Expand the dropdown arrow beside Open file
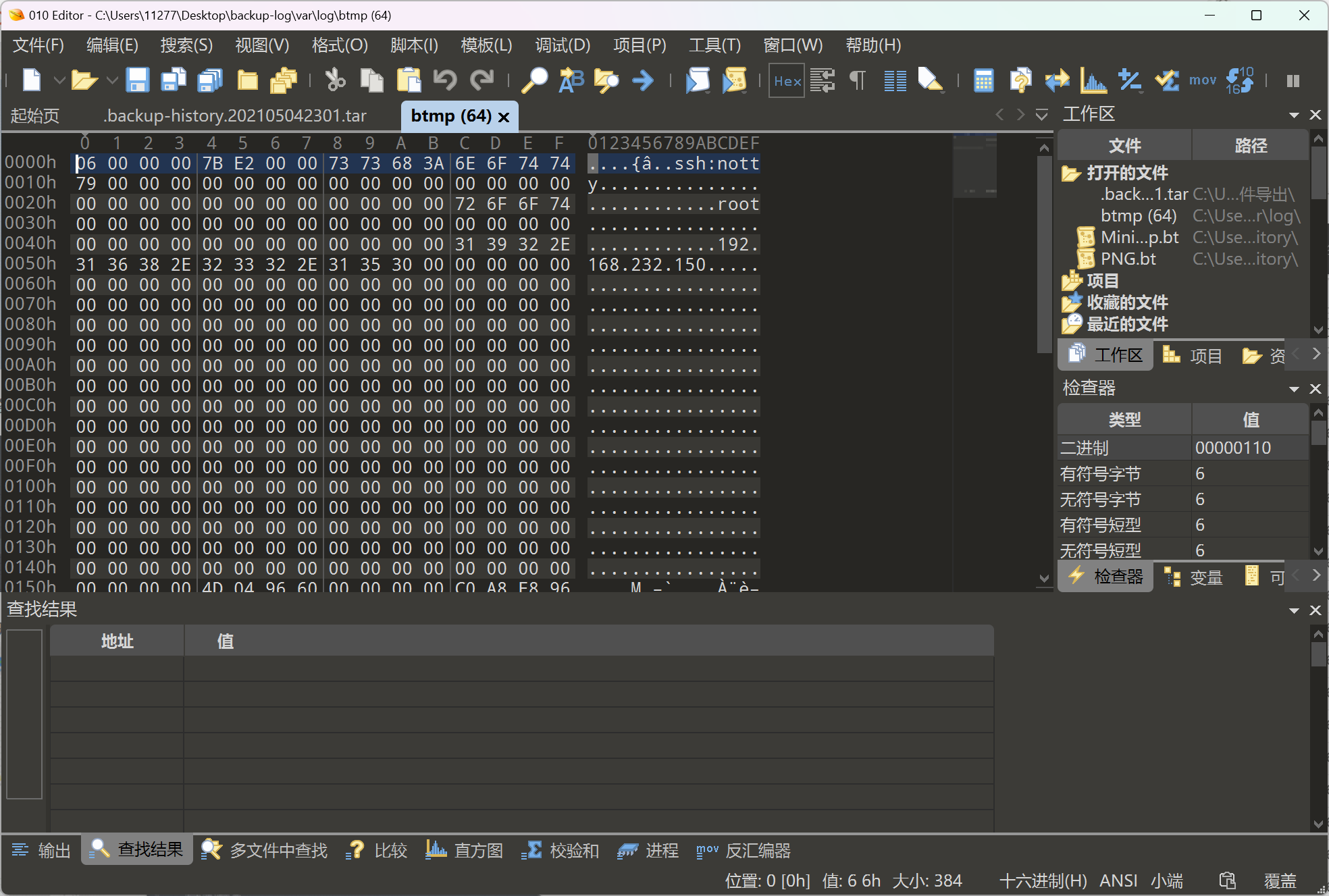Viewport: 1329px width, 896px height. click(x=112, y=80)
